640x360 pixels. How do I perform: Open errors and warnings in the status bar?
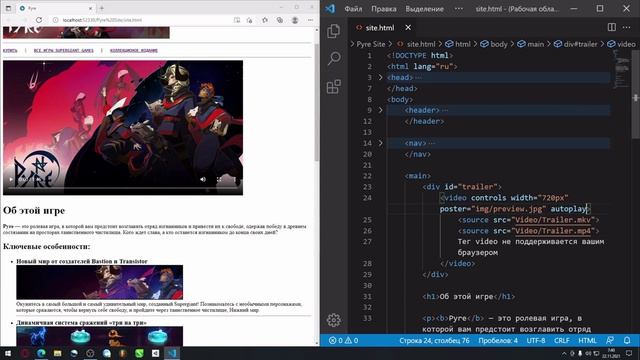(343, 340)
